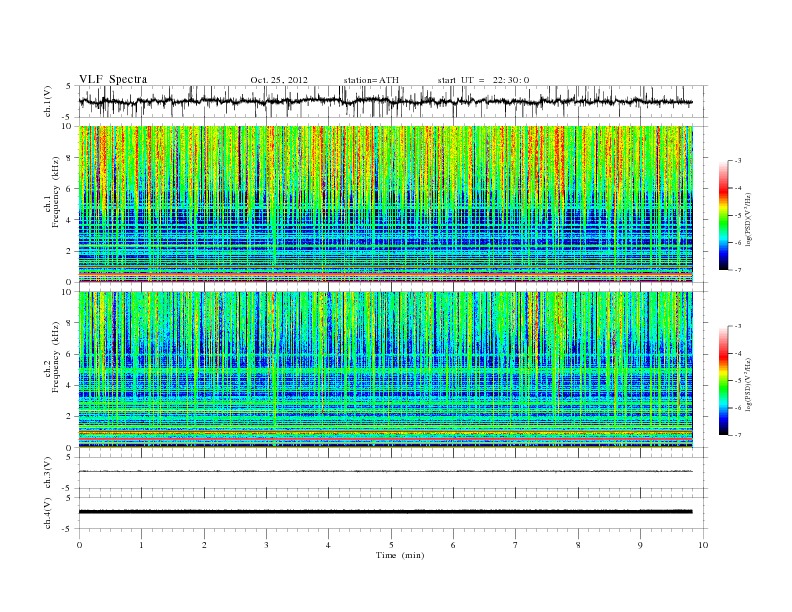Click the "ch.1(V)" waveform axis label
792x612 pixels.
coord(48,101)
